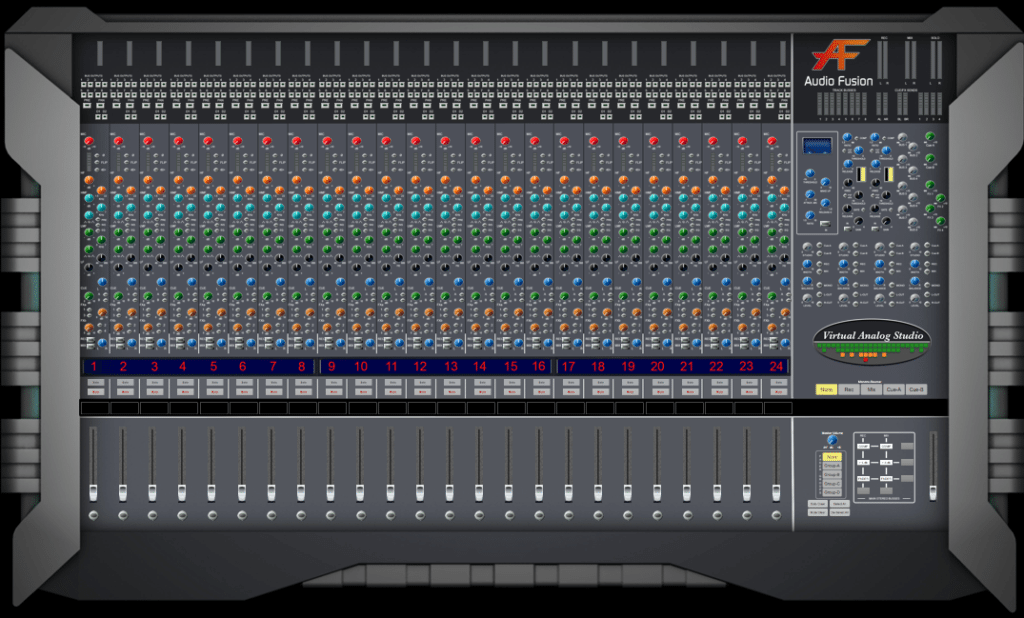Enable the Rec monitor source
The image size is (1024, 618).
coord(849,390)
